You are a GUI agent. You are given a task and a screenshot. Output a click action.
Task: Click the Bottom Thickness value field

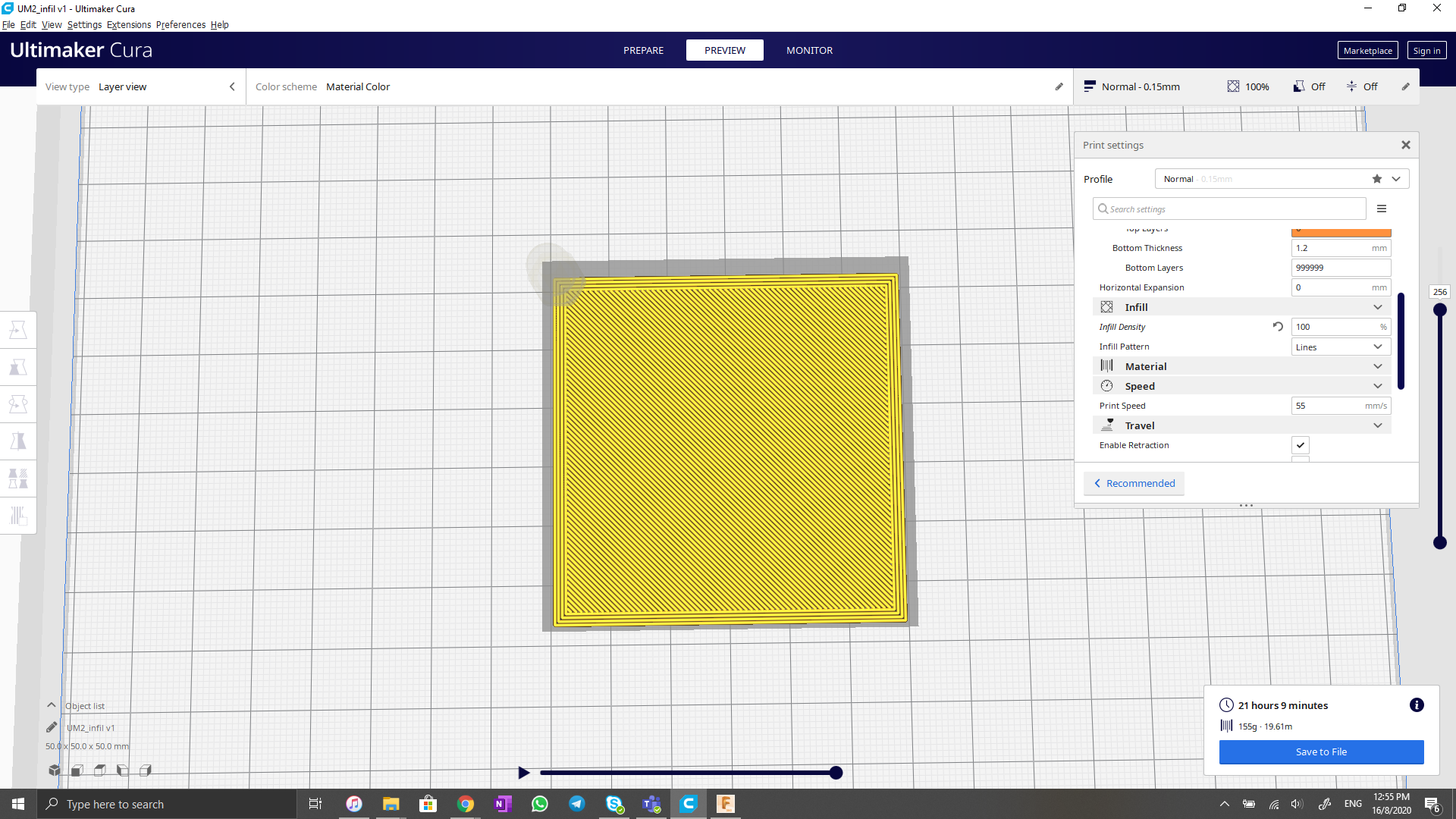point(1341,248)
